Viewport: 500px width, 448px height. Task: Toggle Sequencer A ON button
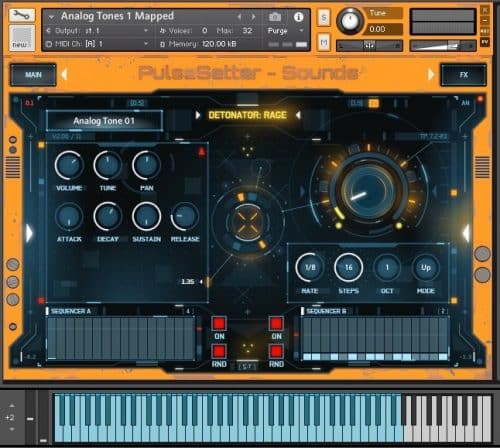(x=219, y=324)
